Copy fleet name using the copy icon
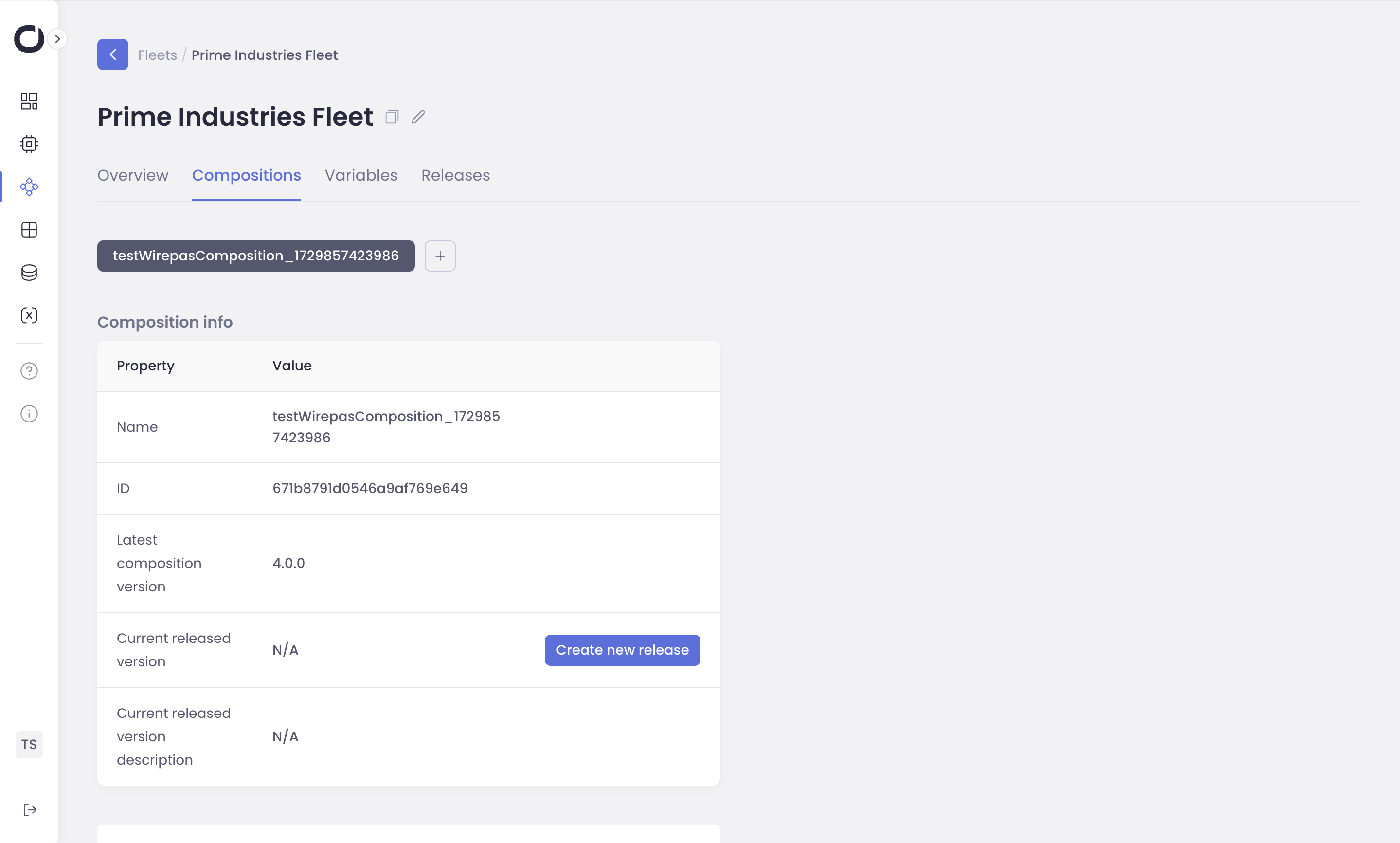The width and height of the screenshot is (1400, 843). point(392,117)
